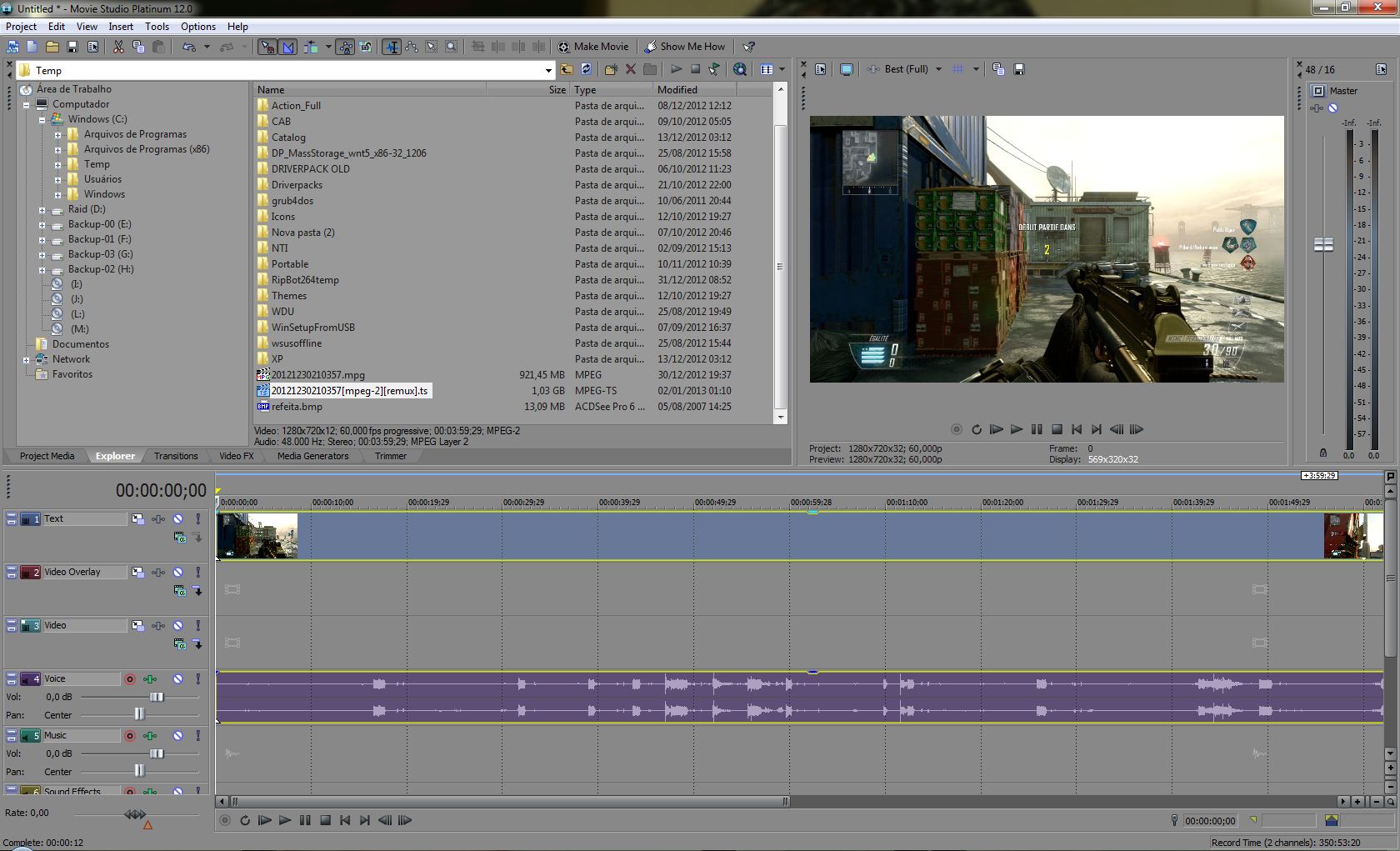This screenshot has width=1400, height=851.
Task: Click the New Project toolbar icon
Action: point(32,47)
